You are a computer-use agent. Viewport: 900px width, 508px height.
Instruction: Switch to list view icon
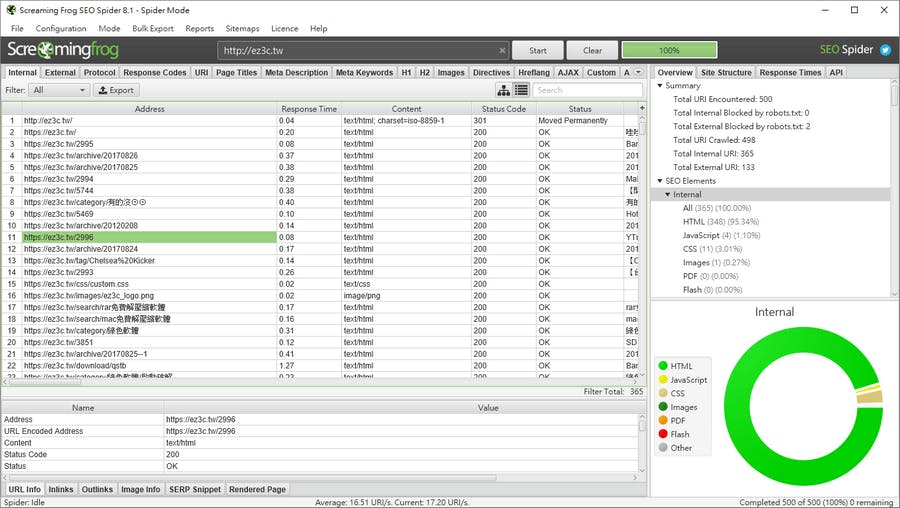pos(521,90)
